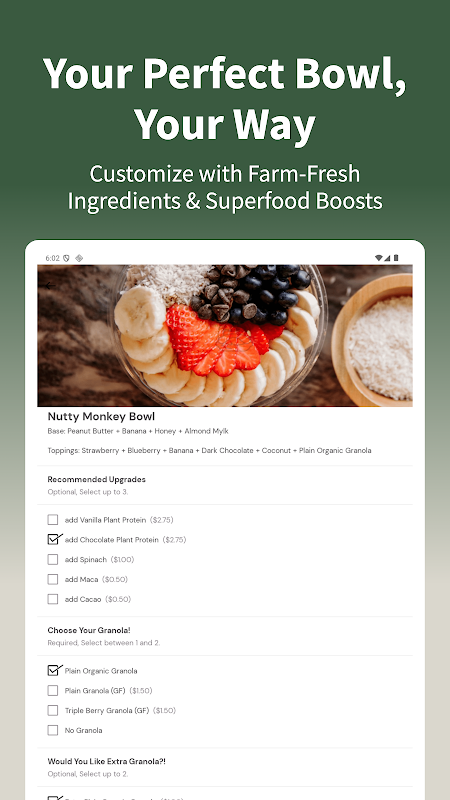Tap the Choose Your Granola! header
The height and width of the screenshot is (800, 450).
point(89,630)
